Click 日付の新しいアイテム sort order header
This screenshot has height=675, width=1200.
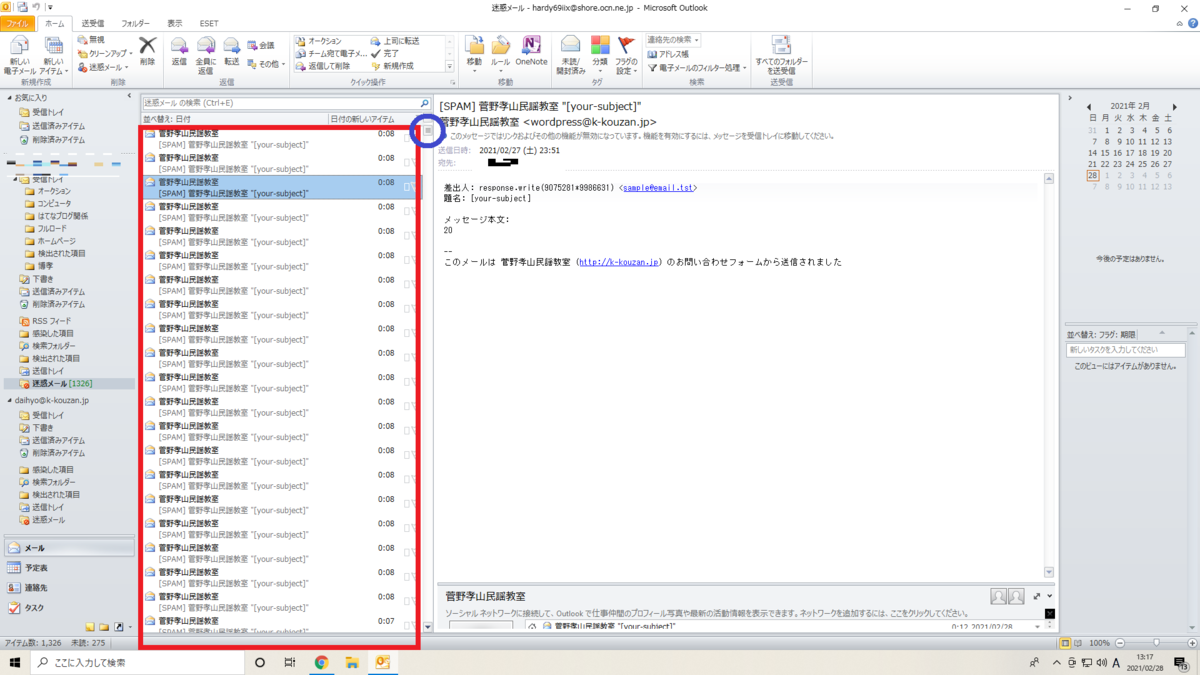(x=364, y=119)
